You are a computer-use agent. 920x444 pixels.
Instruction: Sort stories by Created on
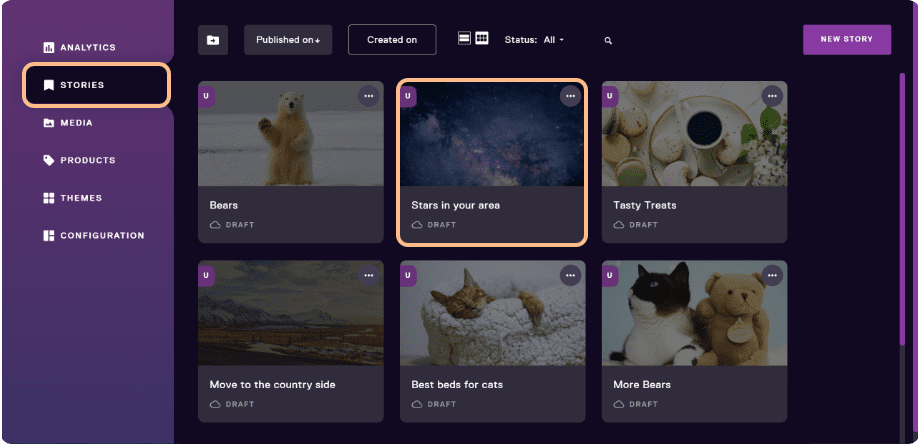point(392,40)
